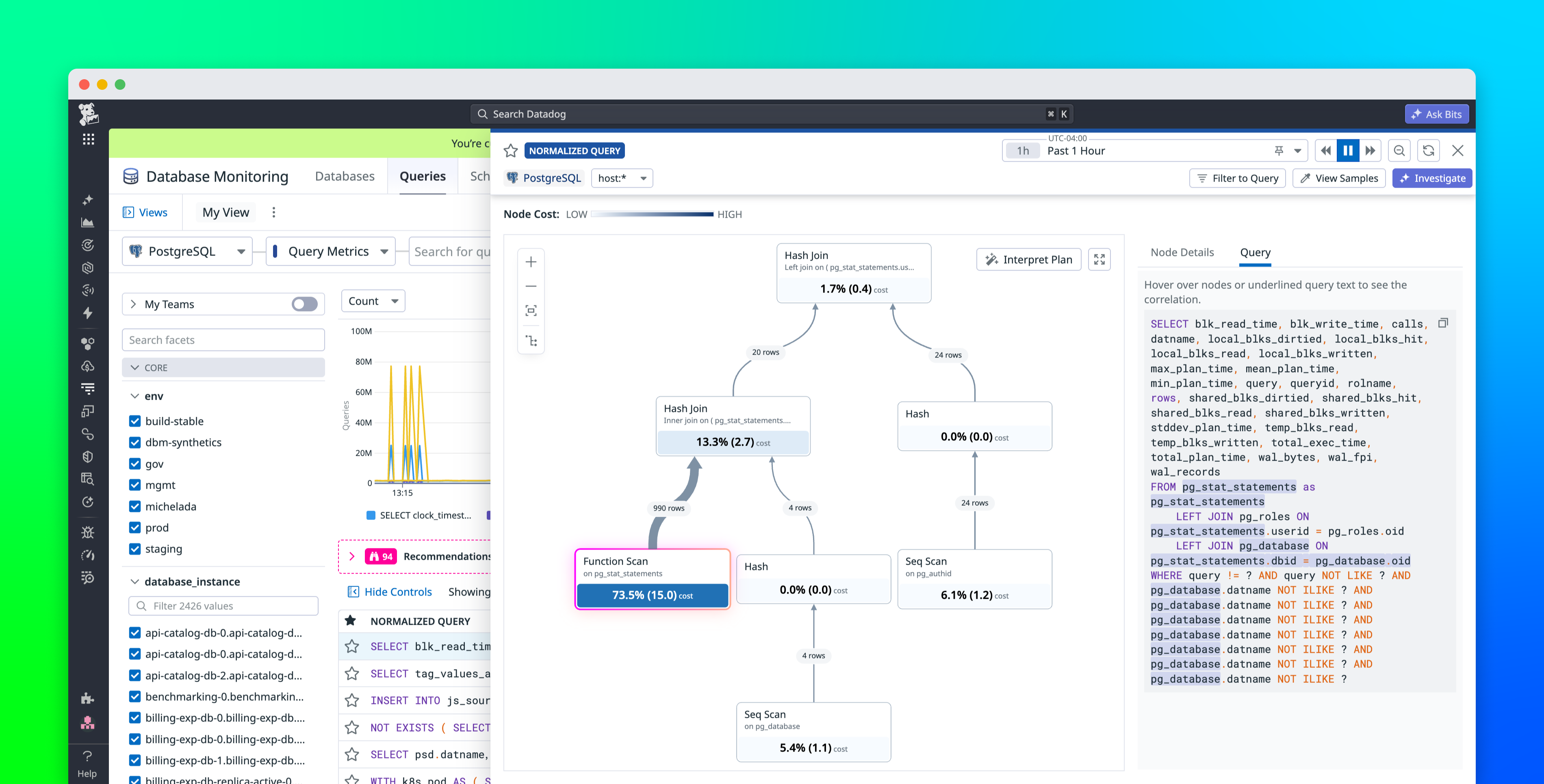The image size is (1544, 784).
Task: Step forward the time range
Action: 1370,150
